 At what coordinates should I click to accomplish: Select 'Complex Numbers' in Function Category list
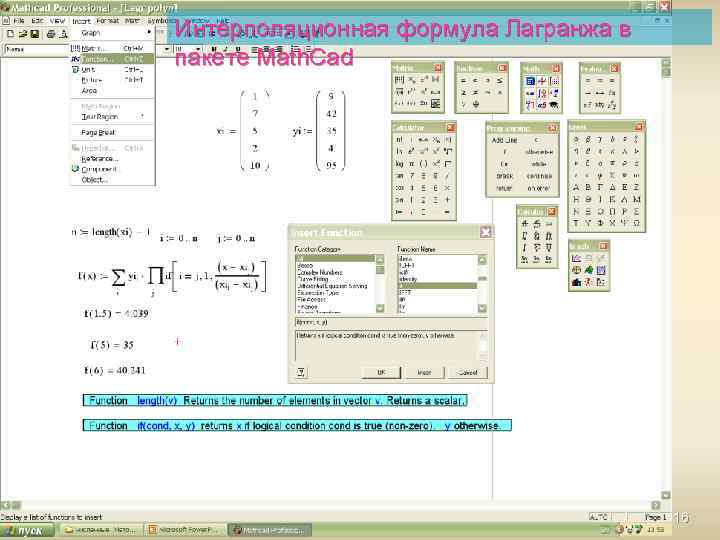tap(320, 272)
